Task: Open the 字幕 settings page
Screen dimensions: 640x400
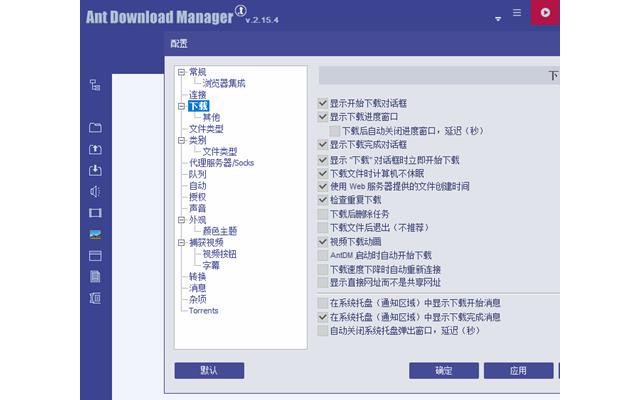Action: pyautogui.click(x=211, y=265)
